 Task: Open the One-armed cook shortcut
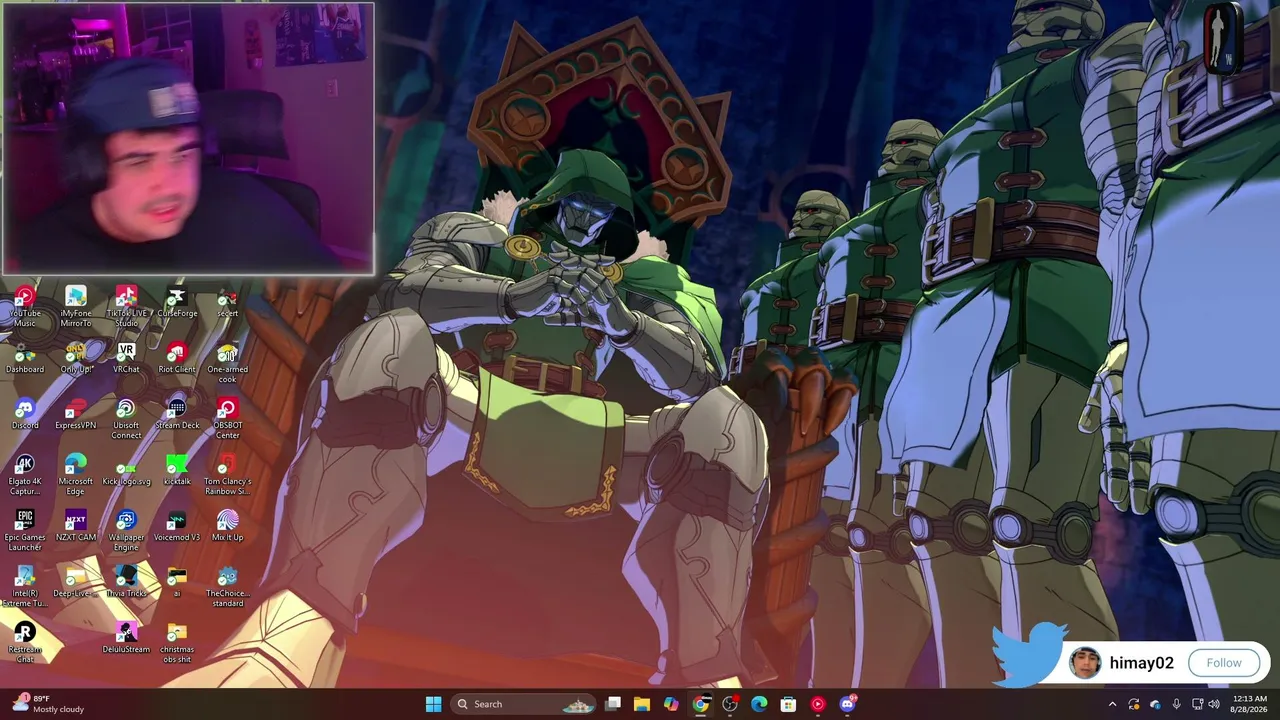pos(228,362)
